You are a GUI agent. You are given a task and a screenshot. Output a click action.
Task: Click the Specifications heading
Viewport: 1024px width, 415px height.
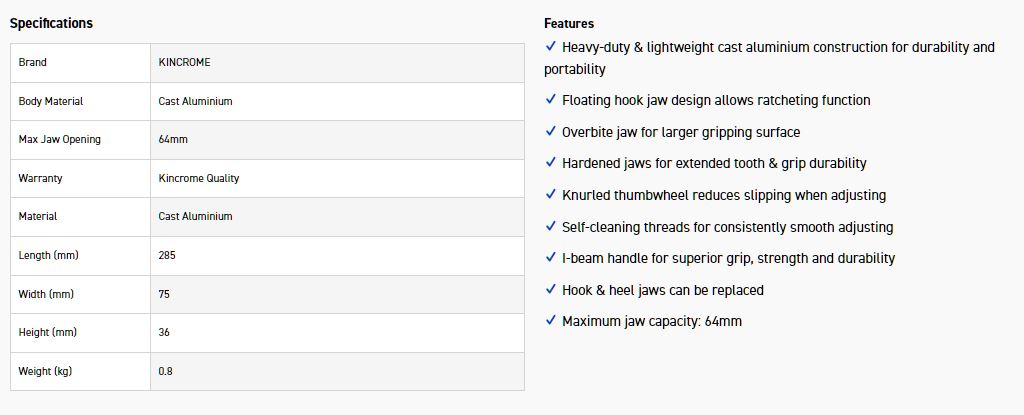coord(51,23)
